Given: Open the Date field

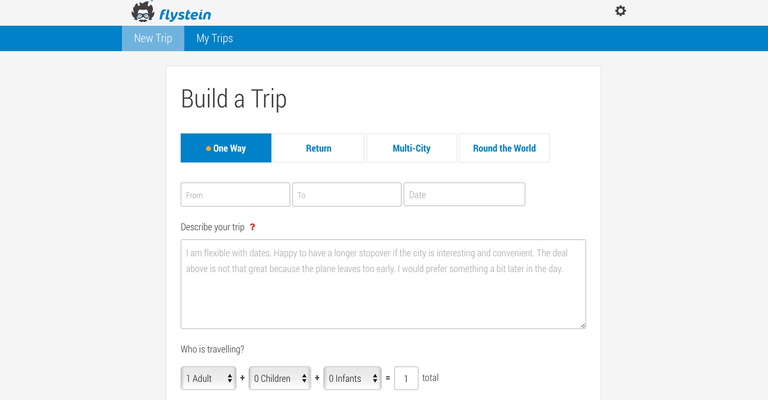Looking at the screenshot, I should point(464,194).
